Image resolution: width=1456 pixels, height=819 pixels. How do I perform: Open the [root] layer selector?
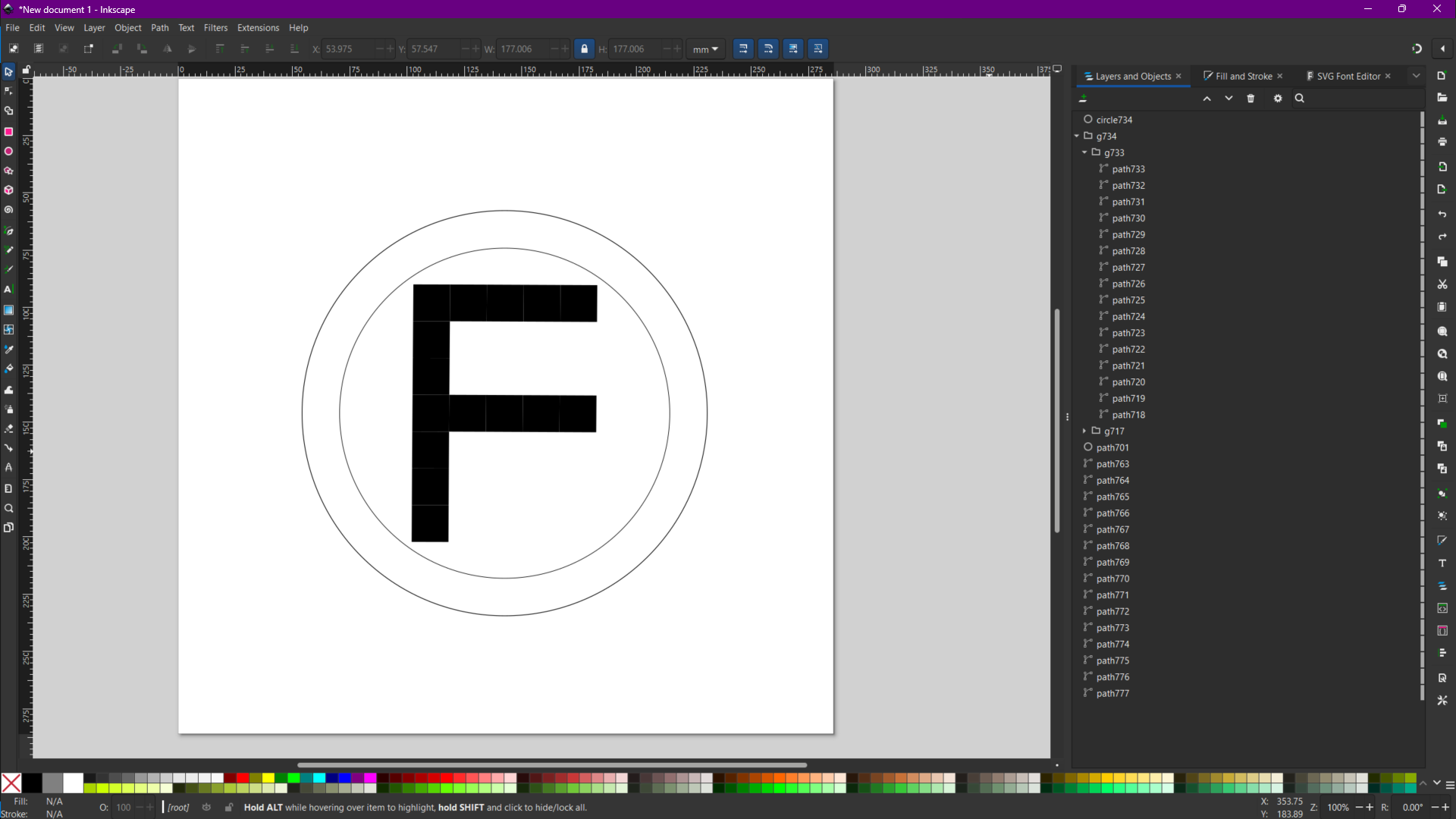coord(178,808)
